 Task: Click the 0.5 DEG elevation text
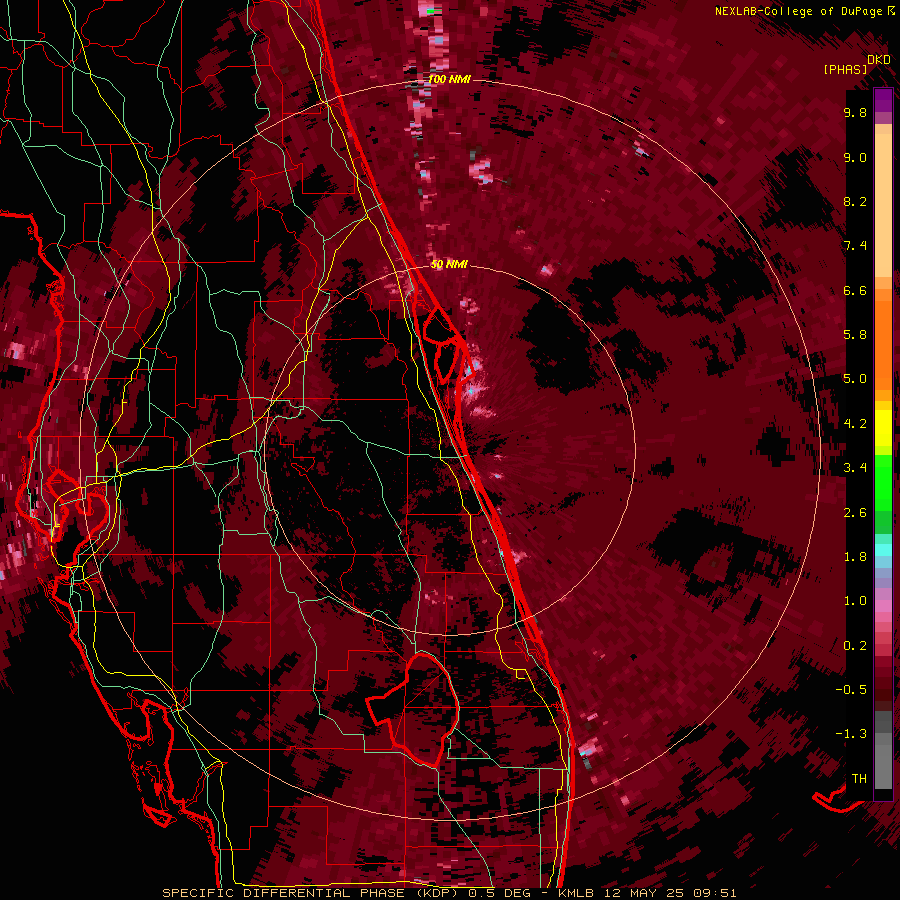pos(499,893)
